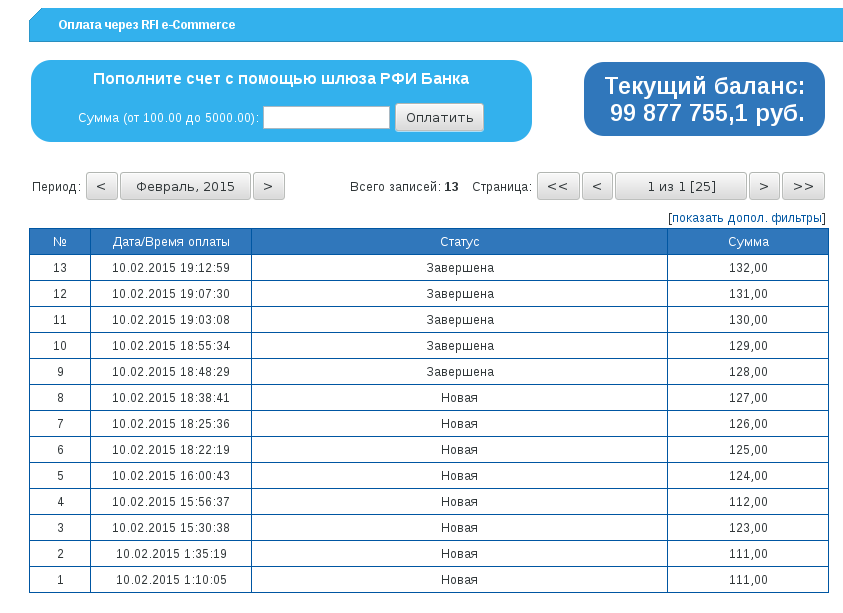The image size is (843, 613).
Task: Open the page selector 1 из 1 [25]
Action: pos(680,186)
